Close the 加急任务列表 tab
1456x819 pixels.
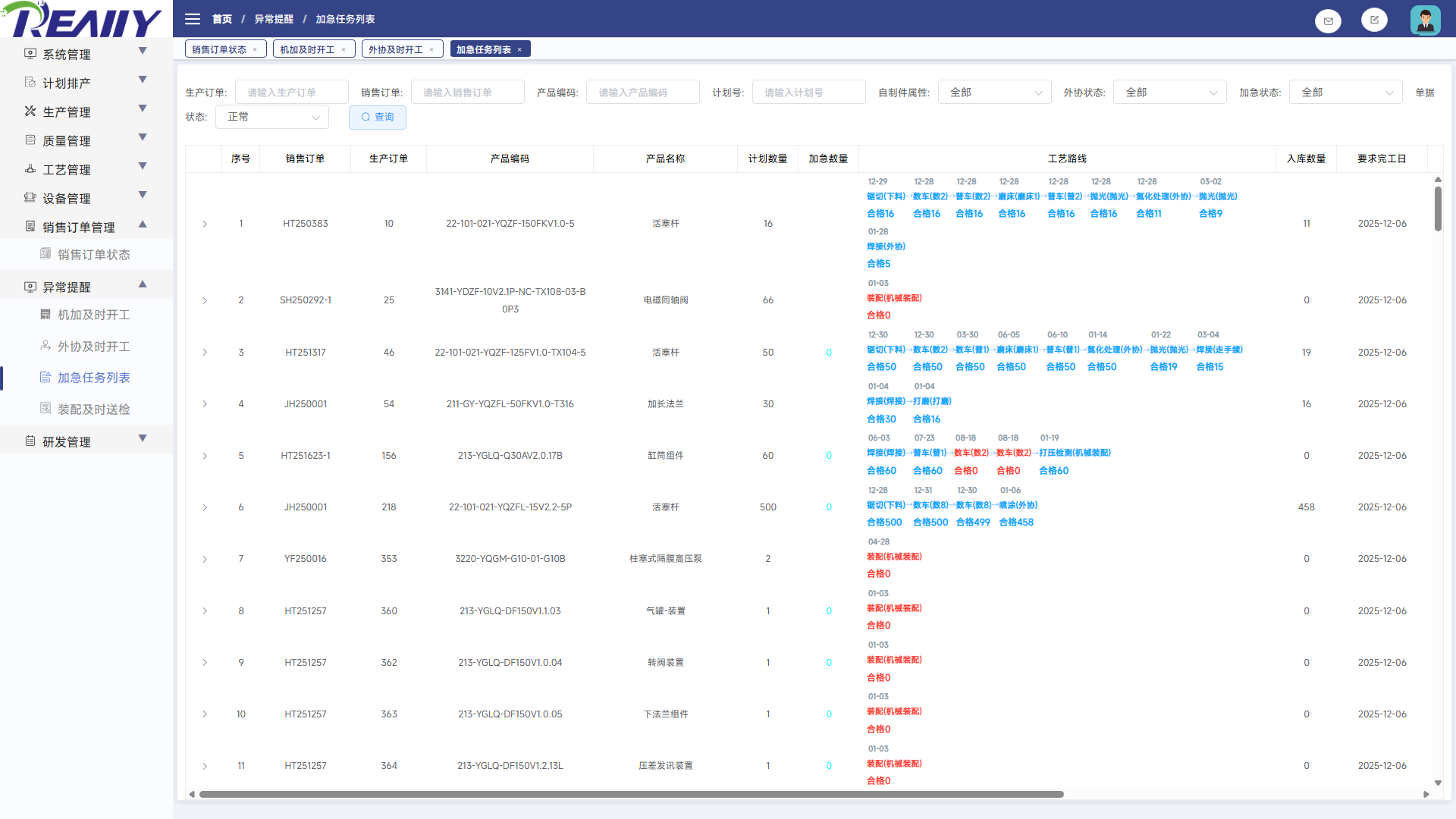[x=519, y=50]
